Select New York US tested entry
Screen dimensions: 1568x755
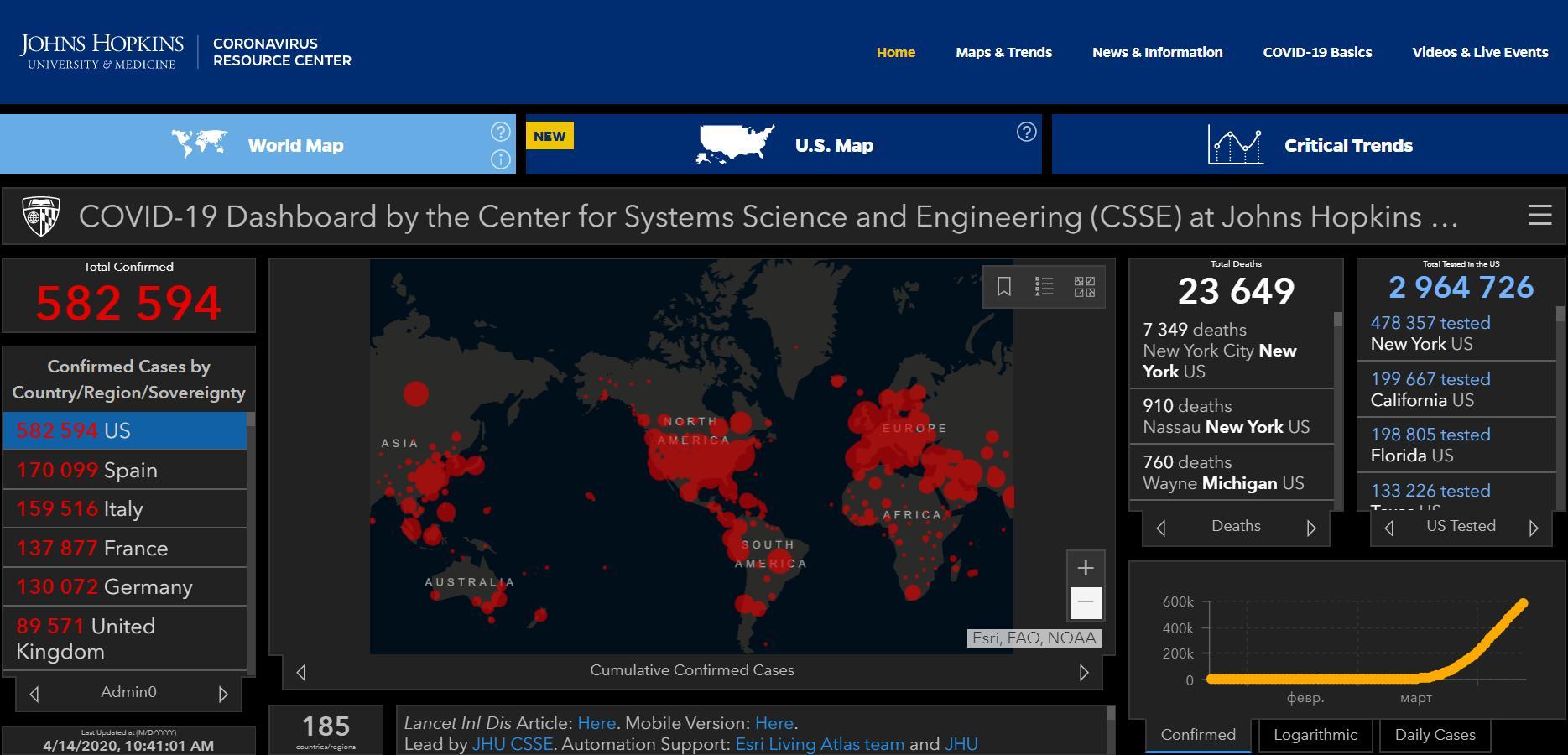click(x=1456, y=334)
